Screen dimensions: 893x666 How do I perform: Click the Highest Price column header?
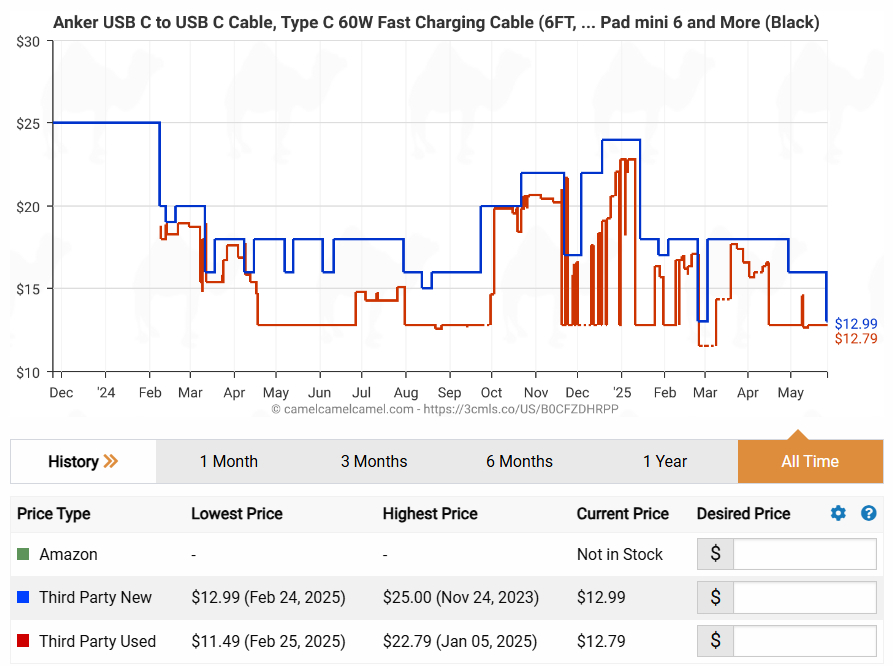click(x=430, y=514)
